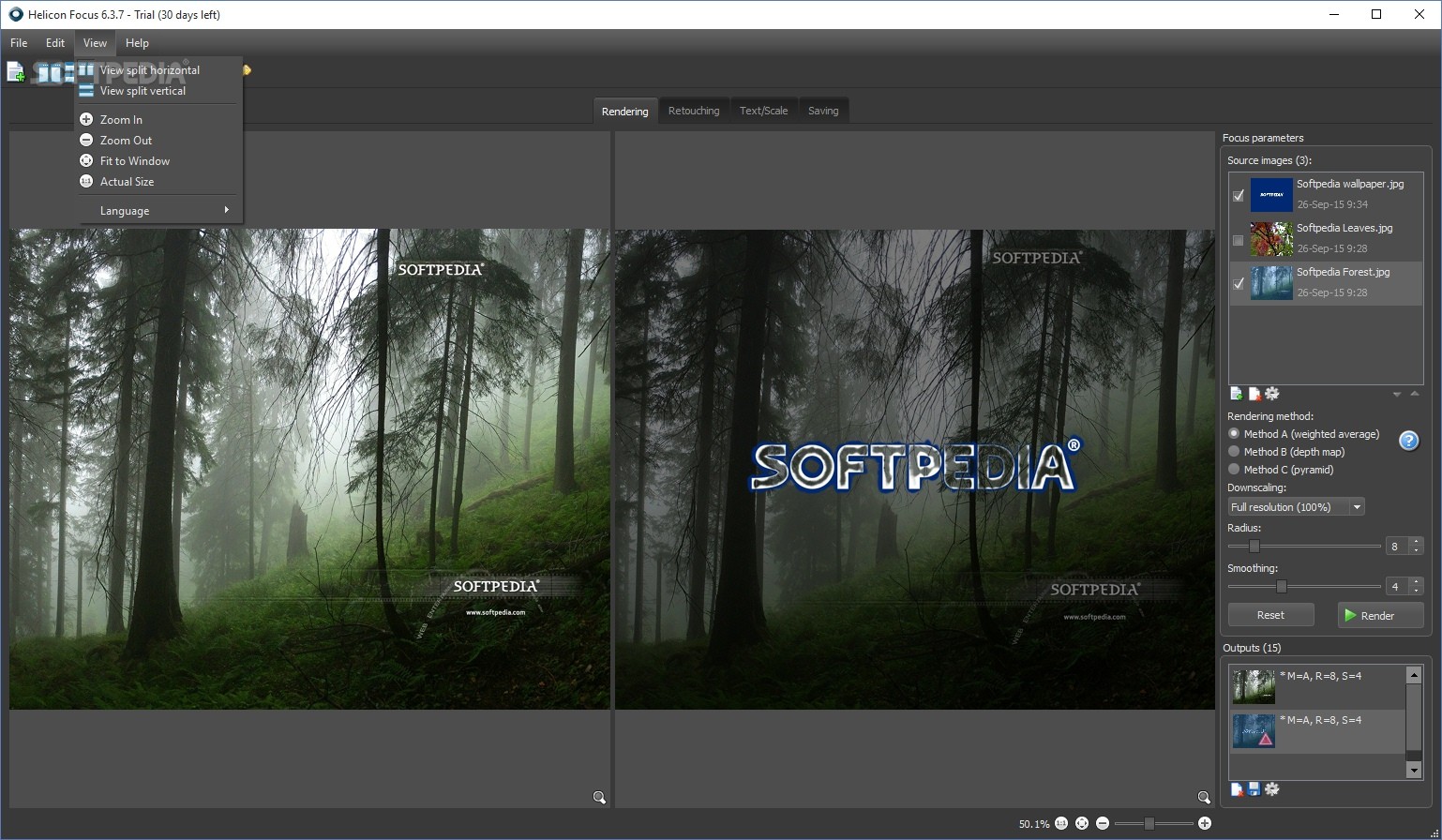Expand the Language submenu
The height and width of the screenshot is (840, 1442).
click(158, 211)
